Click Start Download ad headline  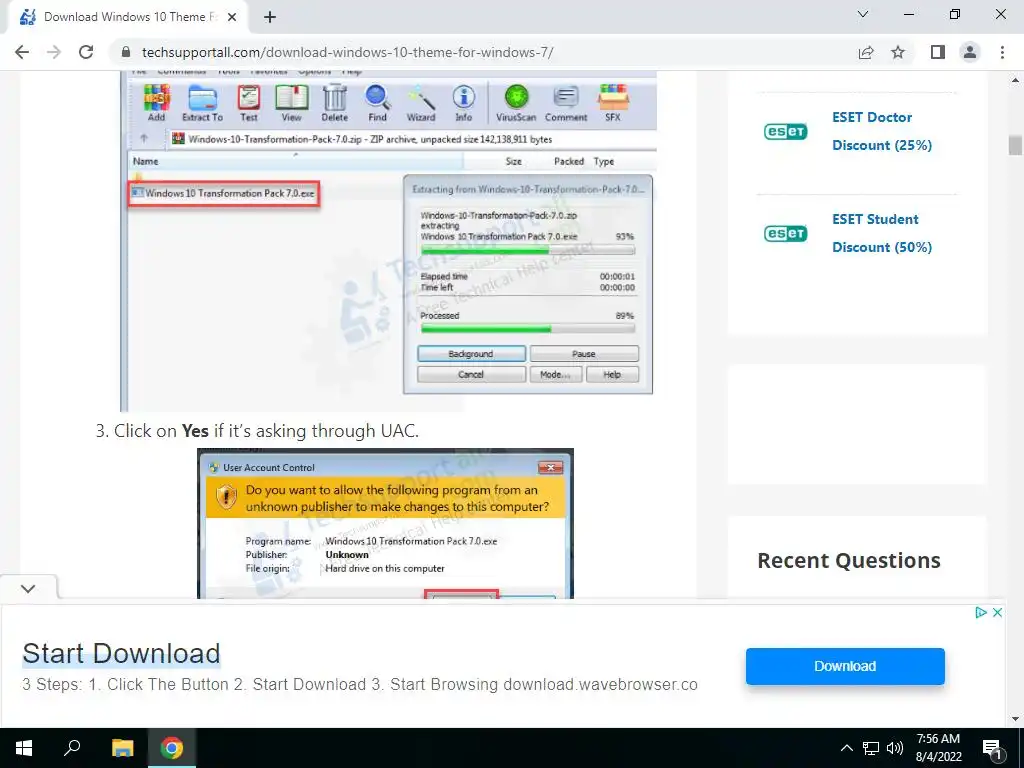point(121,654)
